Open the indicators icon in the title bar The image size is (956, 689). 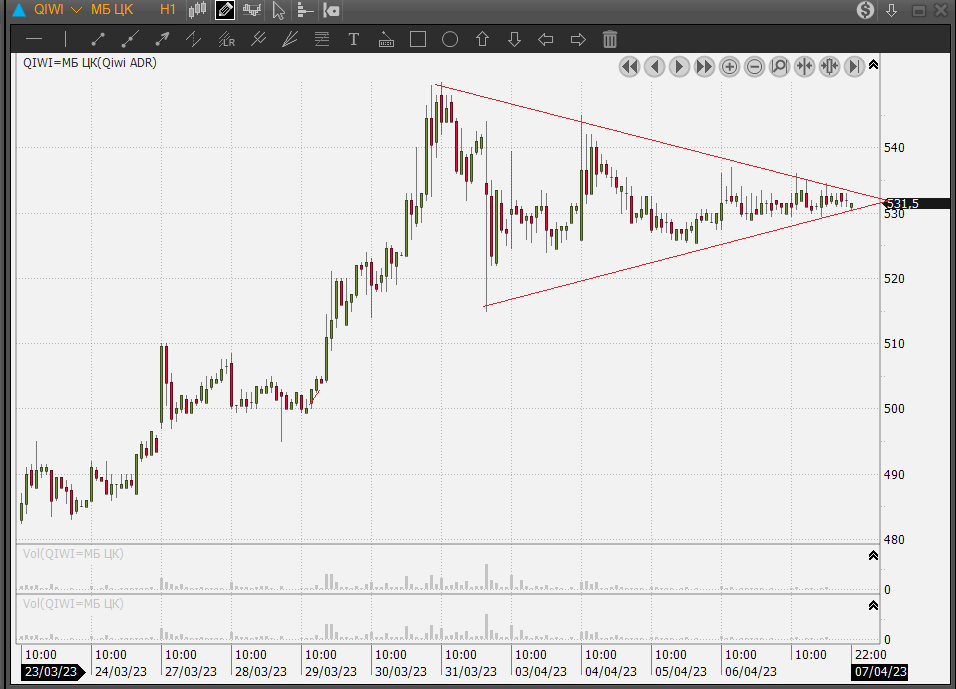pos(252,10)
